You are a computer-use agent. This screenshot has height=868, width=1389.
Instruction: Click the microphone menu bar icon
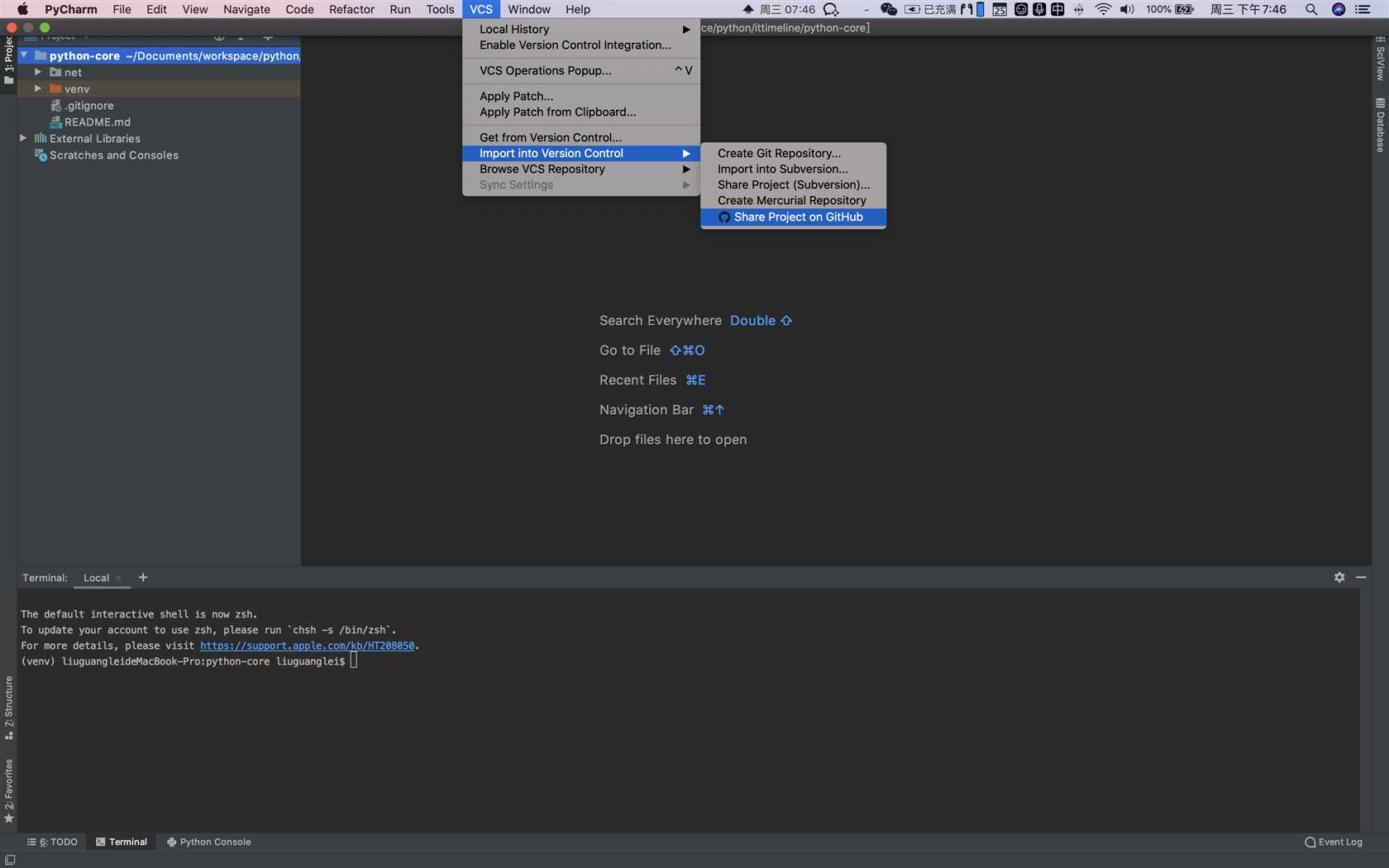(1039, 9)
